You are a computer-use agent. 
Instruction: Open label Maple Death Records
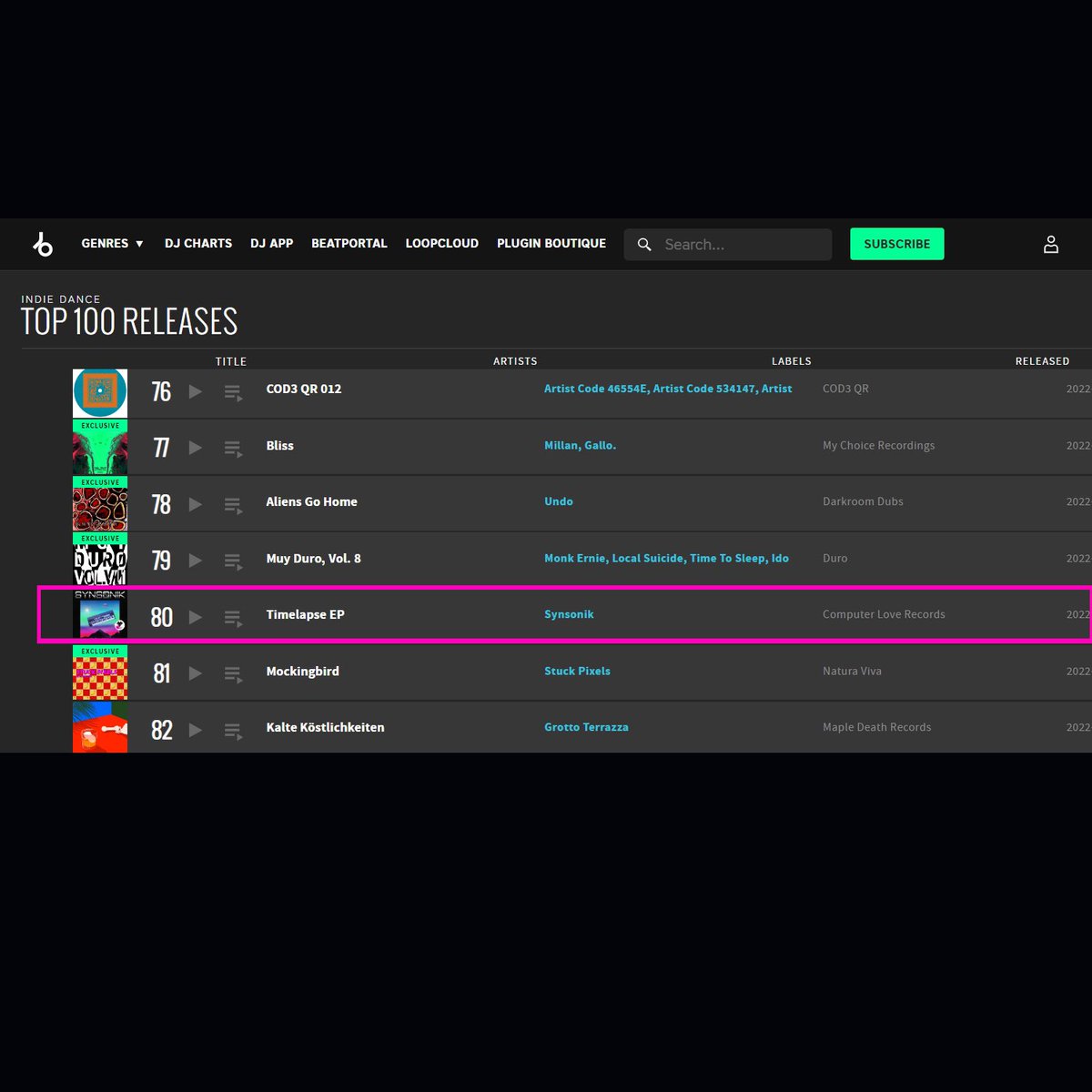tap(876, 727)
